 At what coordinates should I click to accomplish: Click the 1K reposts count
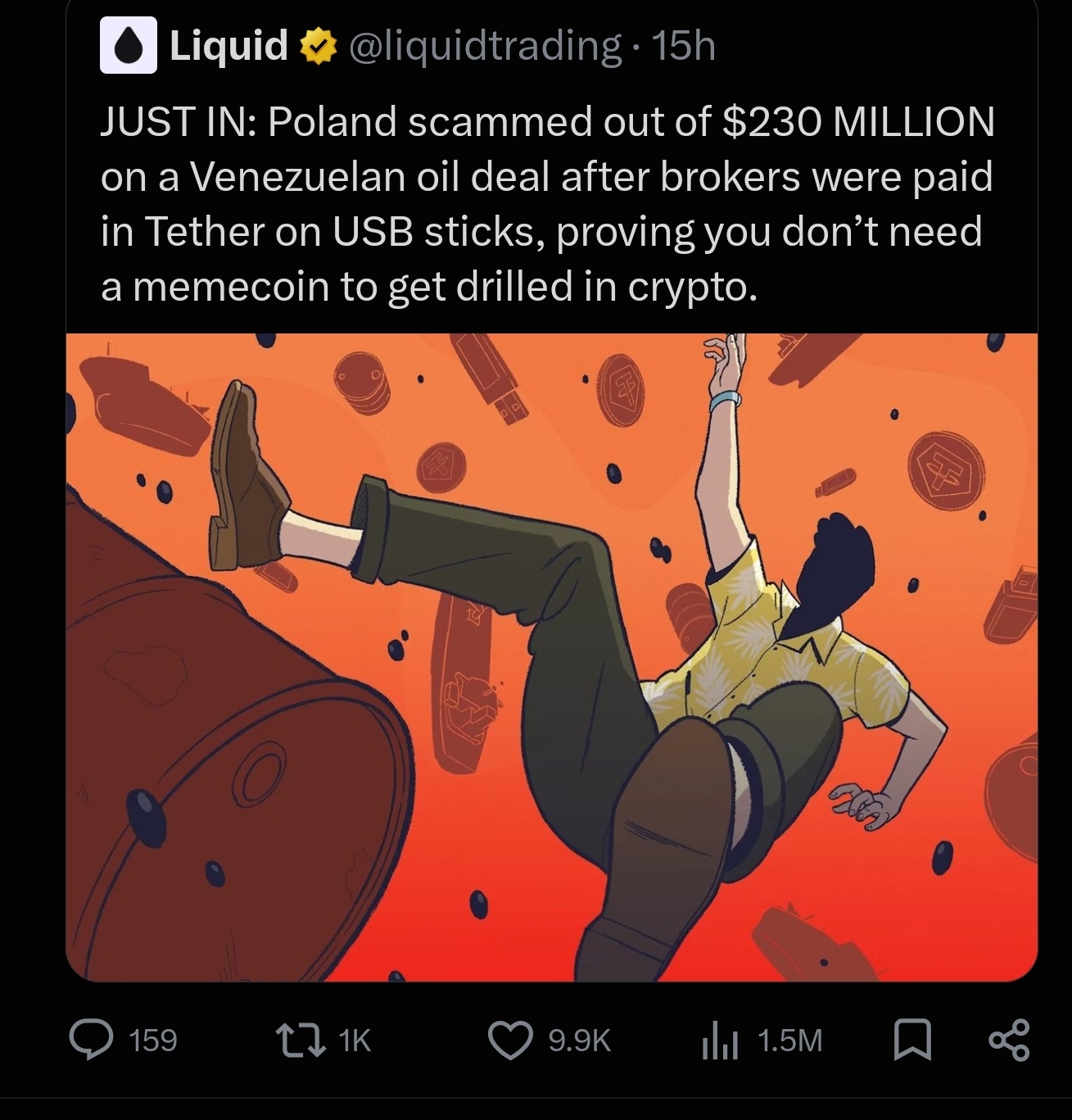(355, 1041)
